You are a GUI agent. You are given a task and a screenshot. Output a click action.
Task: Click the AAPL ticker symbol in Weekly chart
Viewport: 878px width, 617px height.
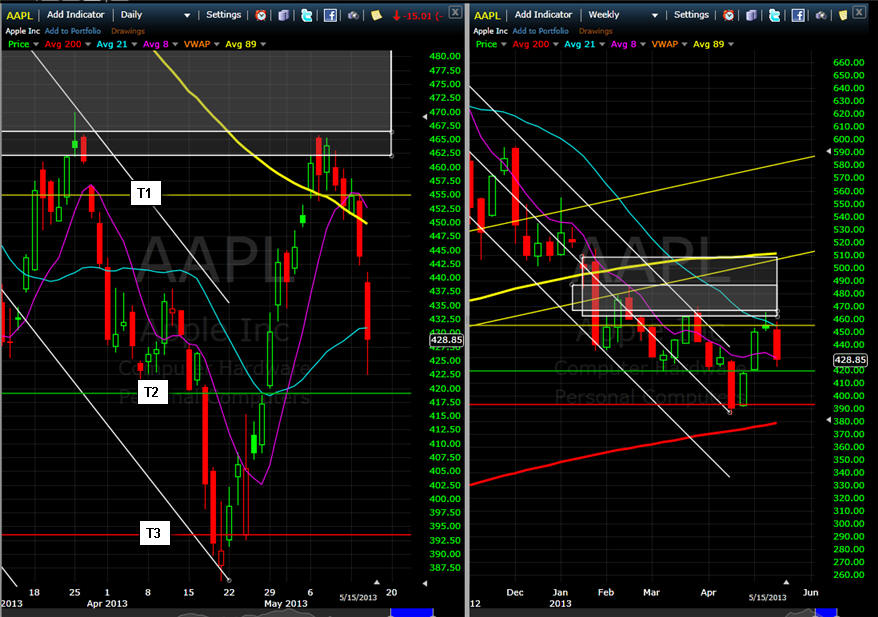coord(487,16)
